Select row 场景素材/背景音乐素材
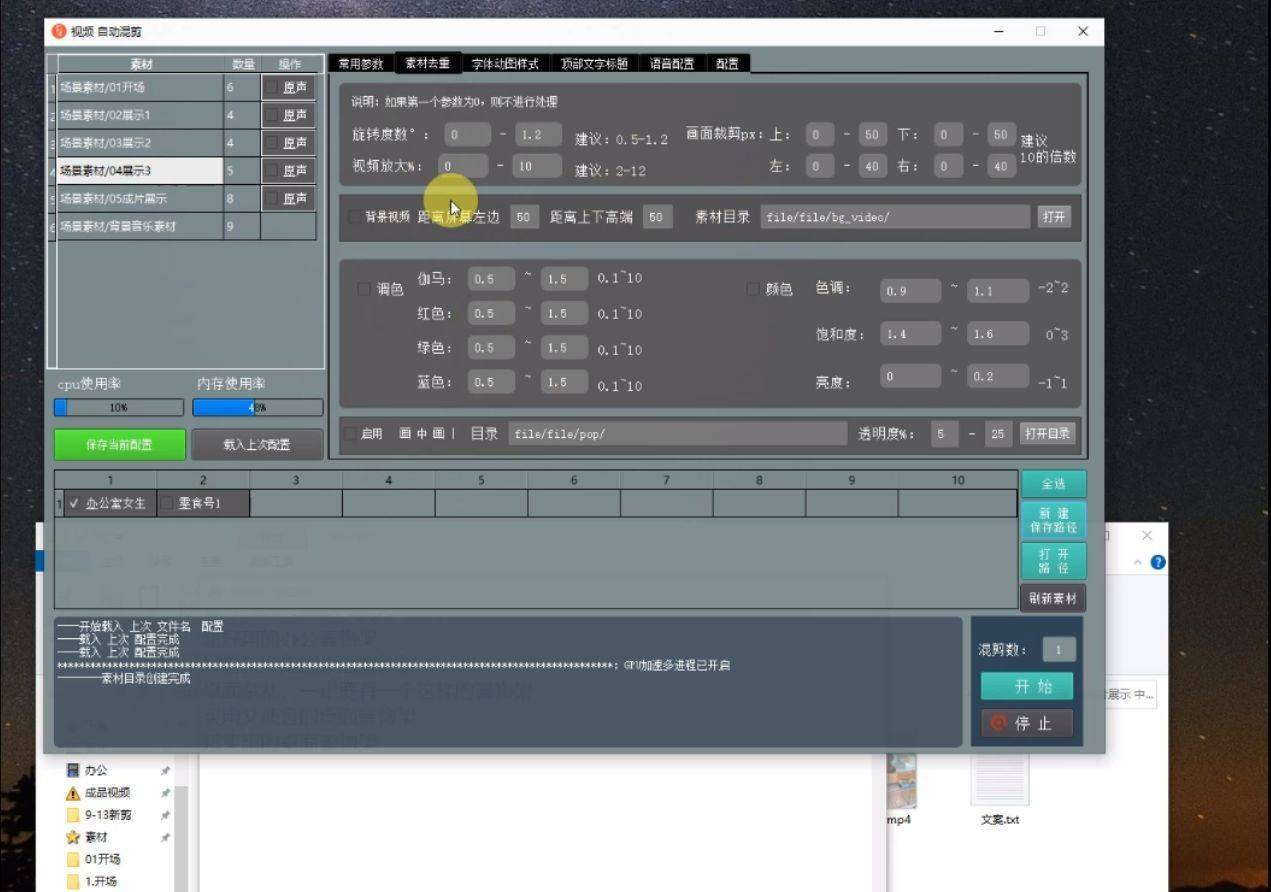Viewport: 1271px width, 892px height. click(139, 227)
